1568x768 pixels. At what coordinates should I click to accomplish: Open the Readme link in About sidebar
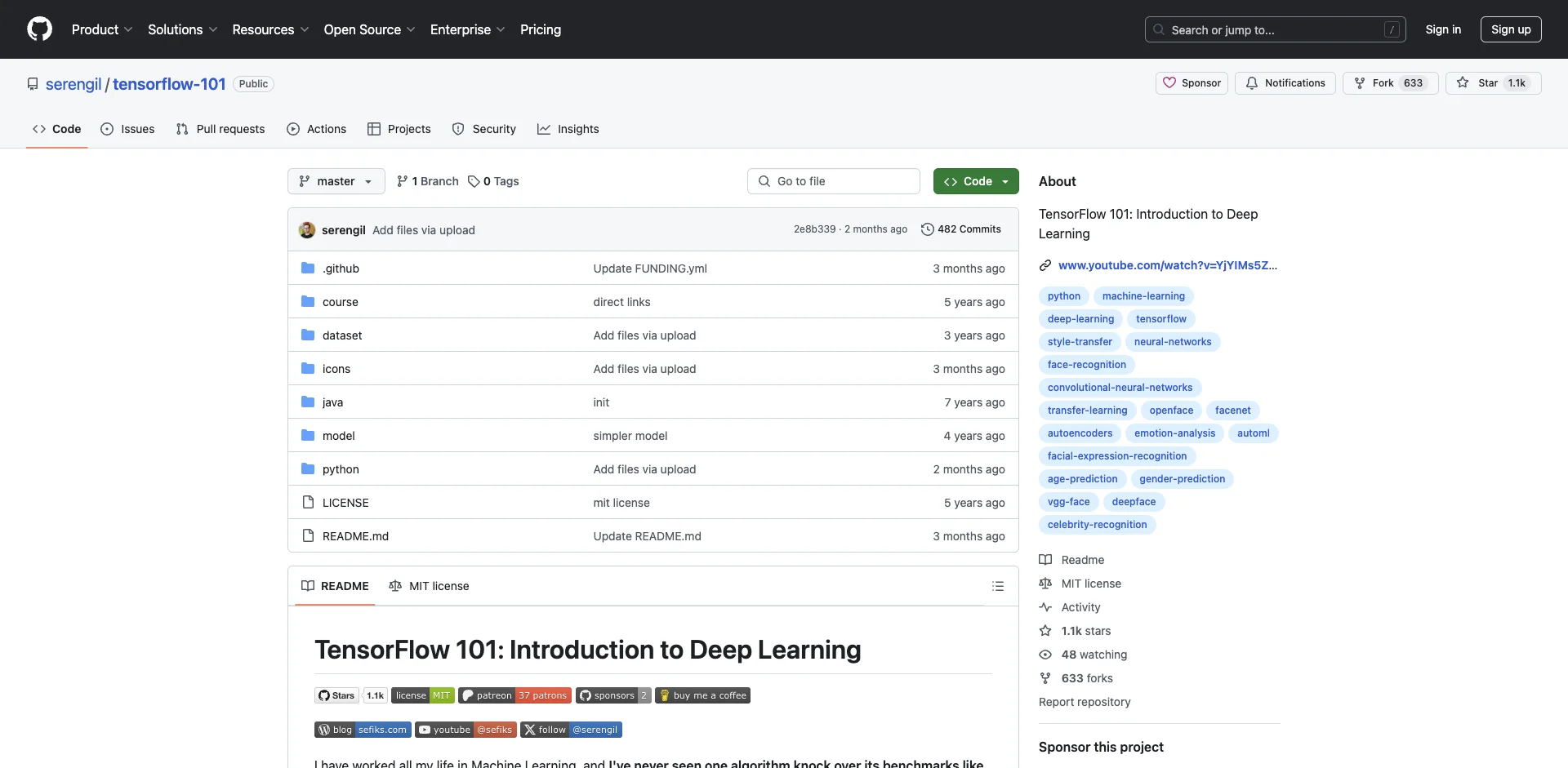tap(1071, 560)
